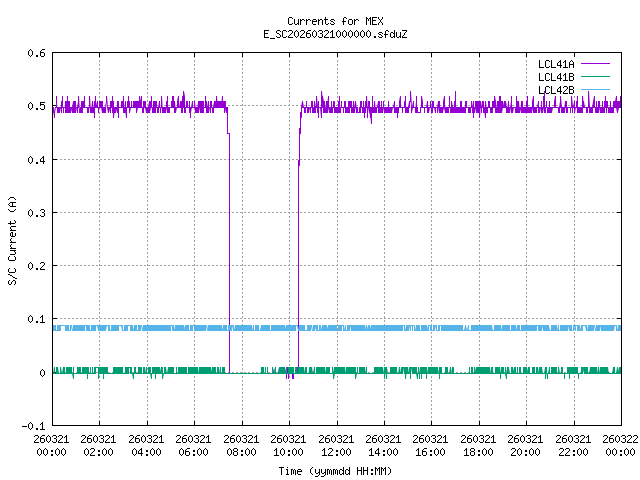Screen dimensions: 640x480
Task: Select the LCL41B legend entry text
Action: (x=555, y=77)
